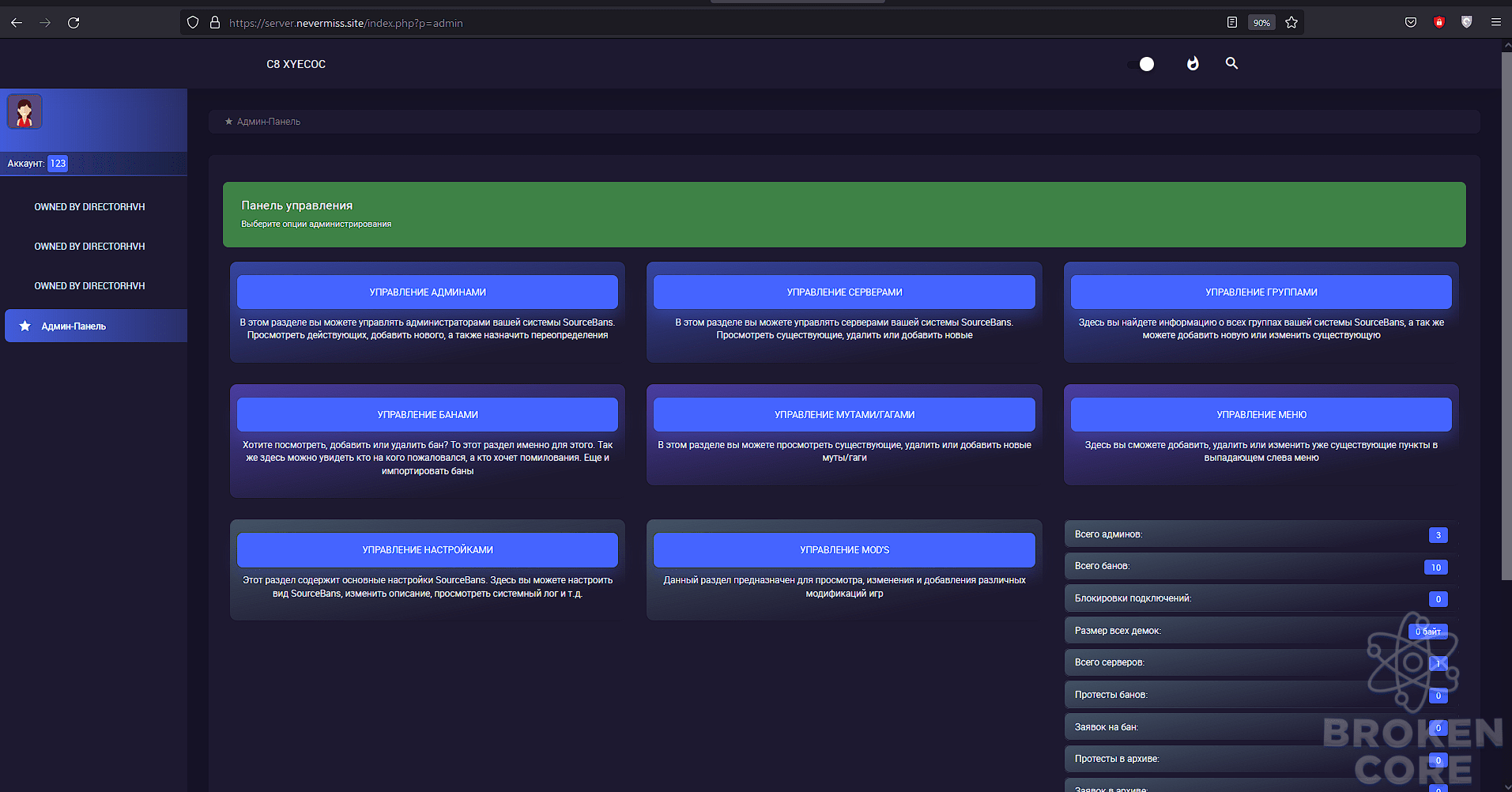
Task: Open the browser hamburger menu
Action: click(1496, 23)
